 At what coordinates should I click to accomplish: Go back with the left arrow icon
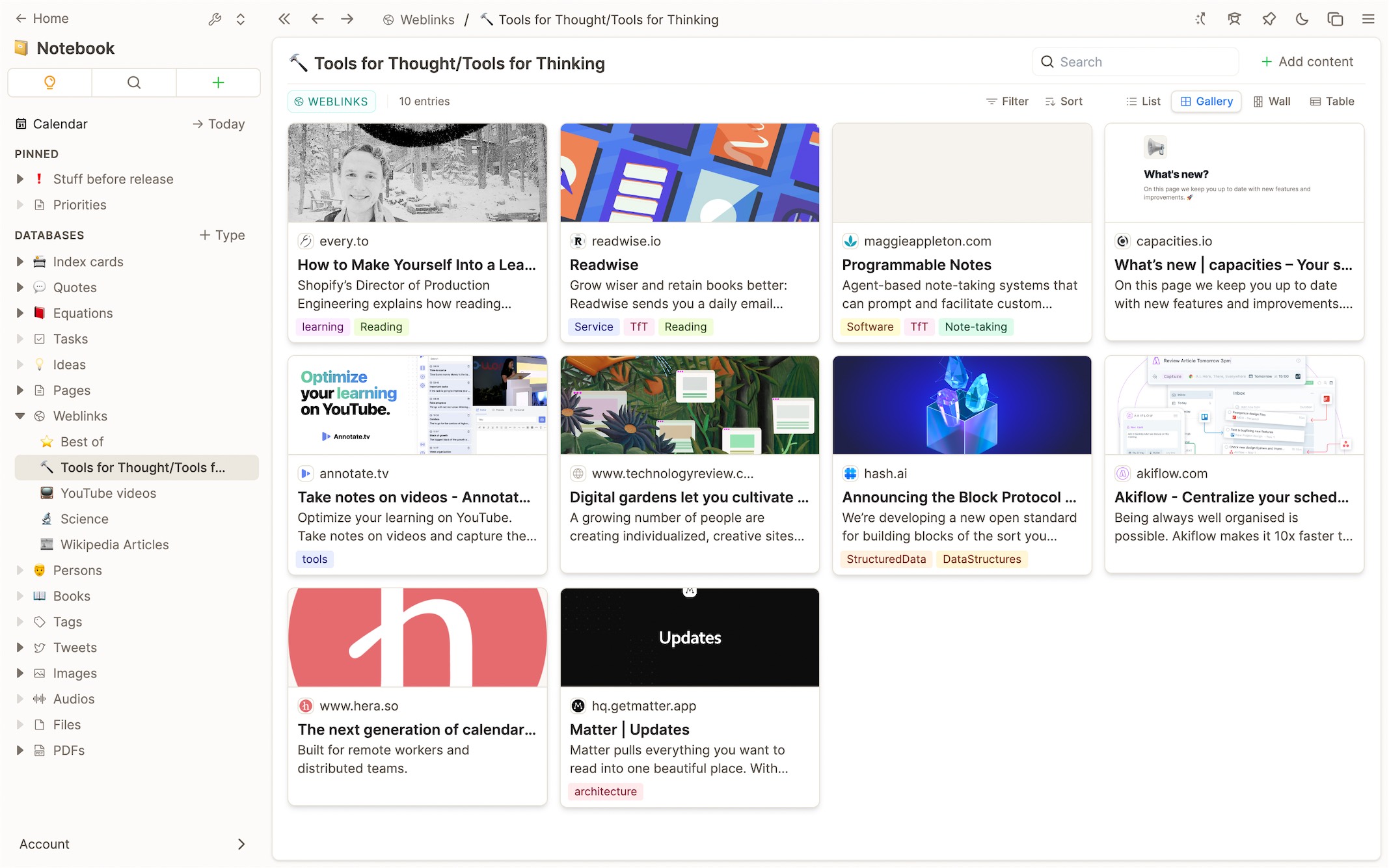[x=317, y=19]
